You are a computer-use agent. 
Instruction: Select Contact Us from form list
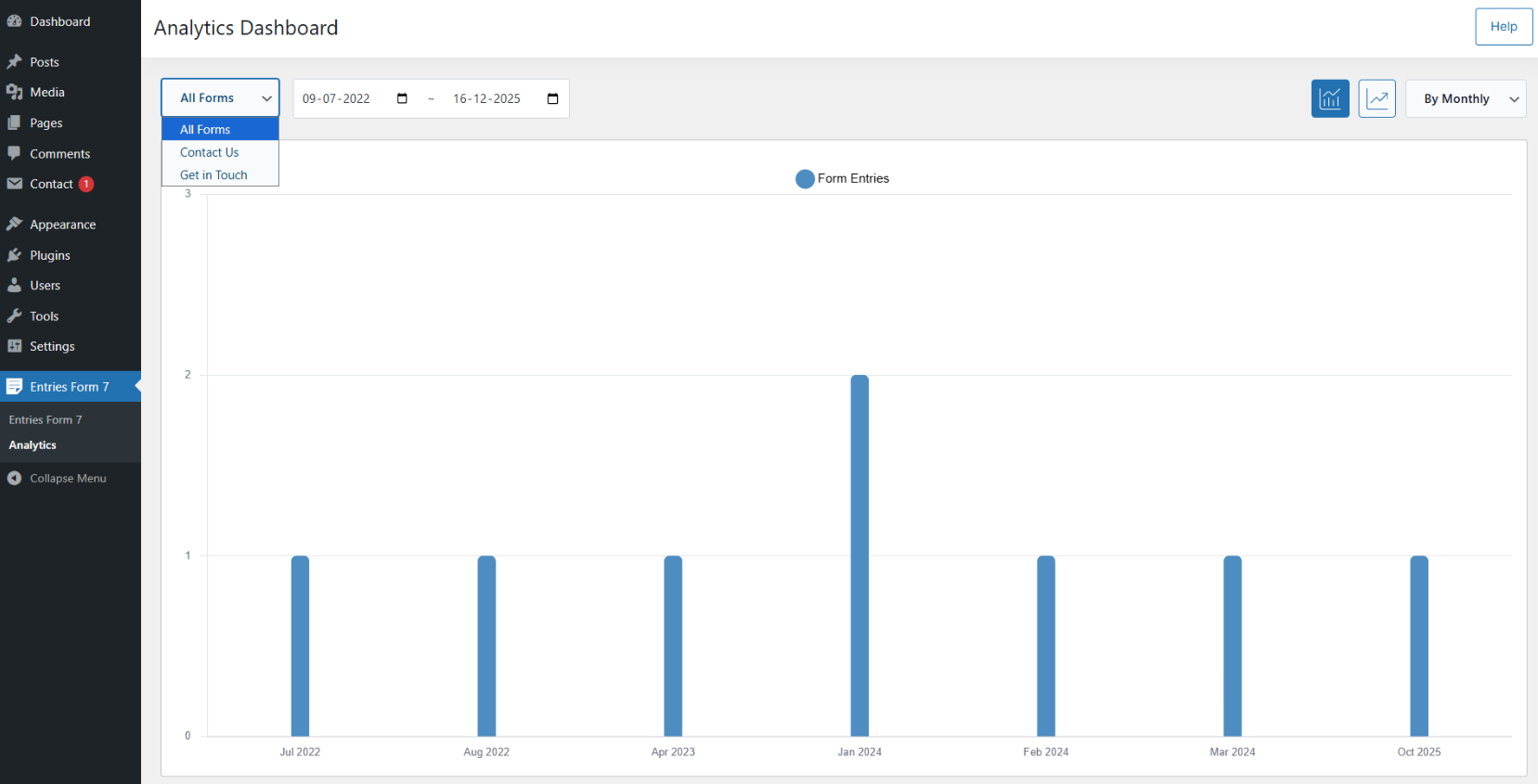(x=210, y=152)
